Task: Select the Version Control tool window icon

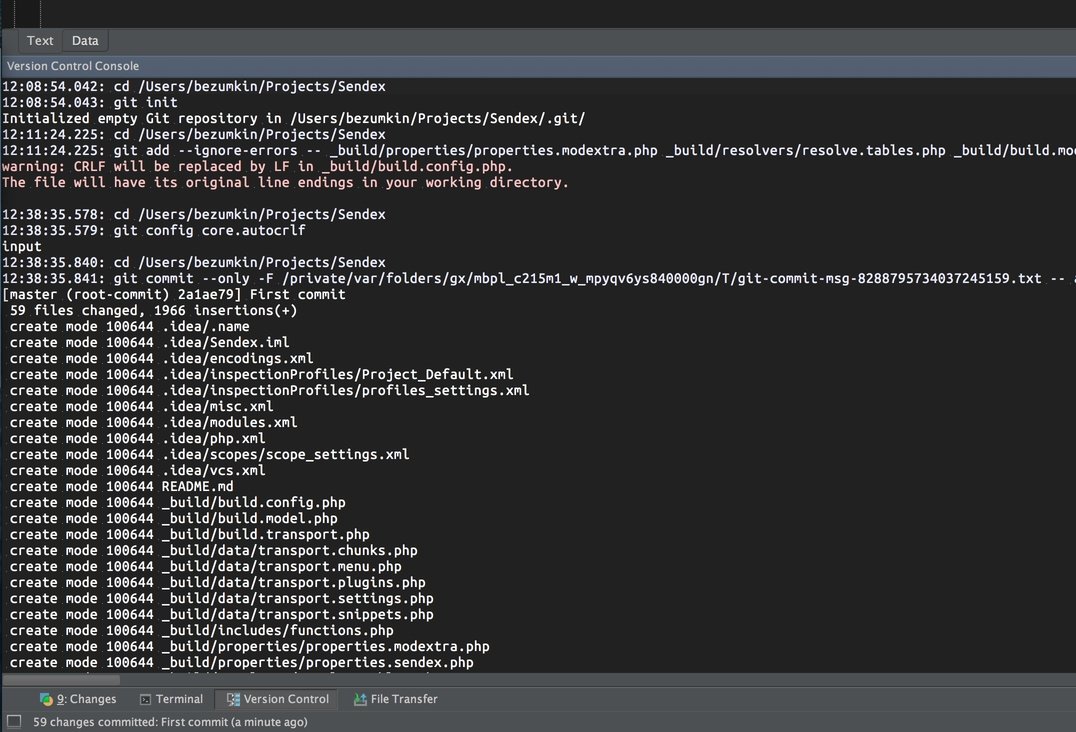Action: coord(234,699)
